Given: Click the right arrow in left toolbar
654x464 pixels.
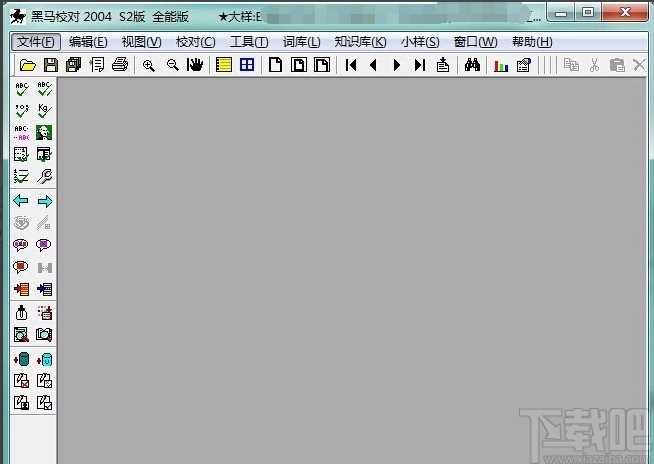Looking at the screenshot, I should pyautogui.click(x=44, y=201).
